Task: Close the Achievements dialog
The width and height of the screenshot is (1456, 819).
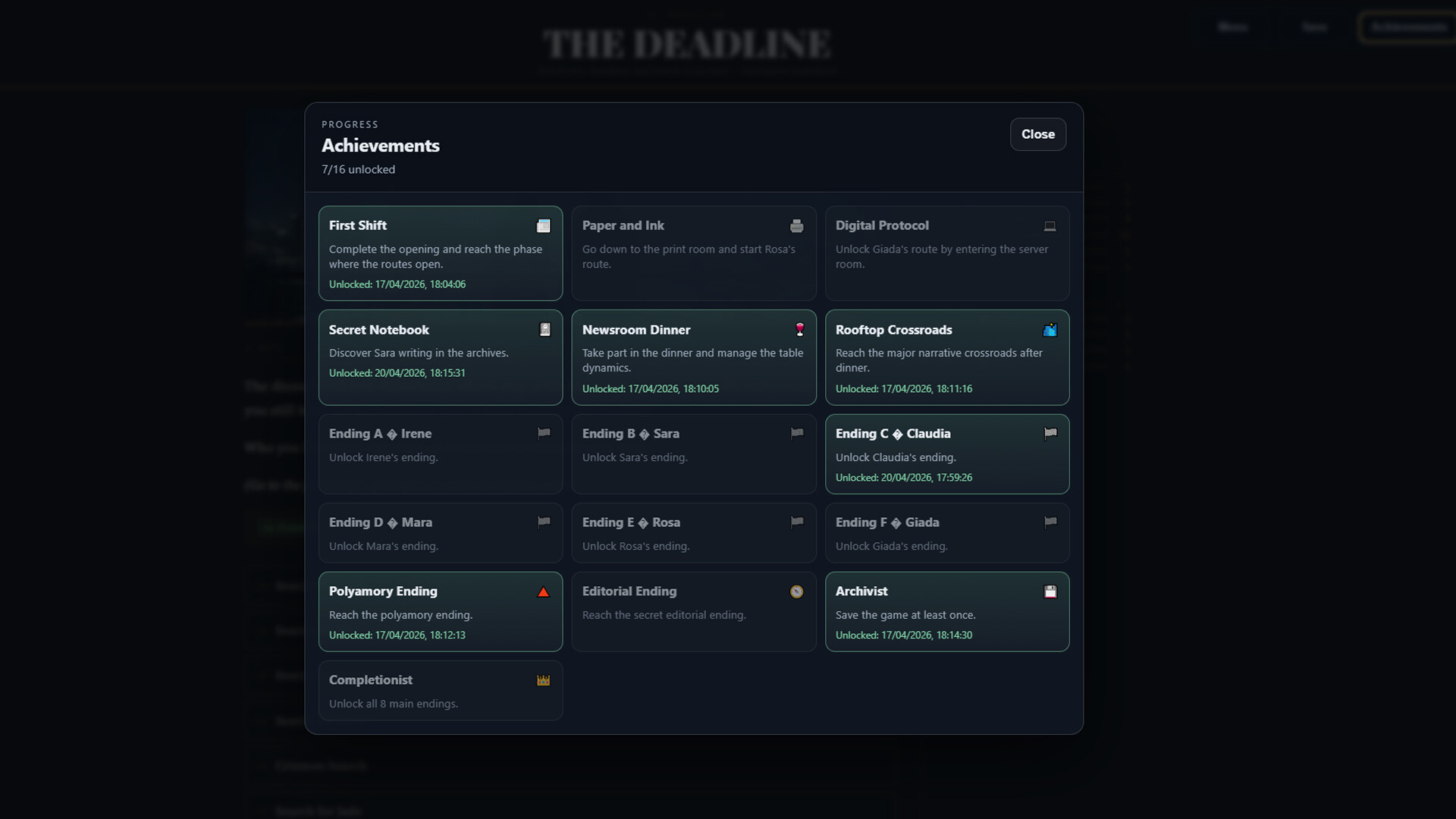Action: pyautogui.click(x=1038, y=134)
